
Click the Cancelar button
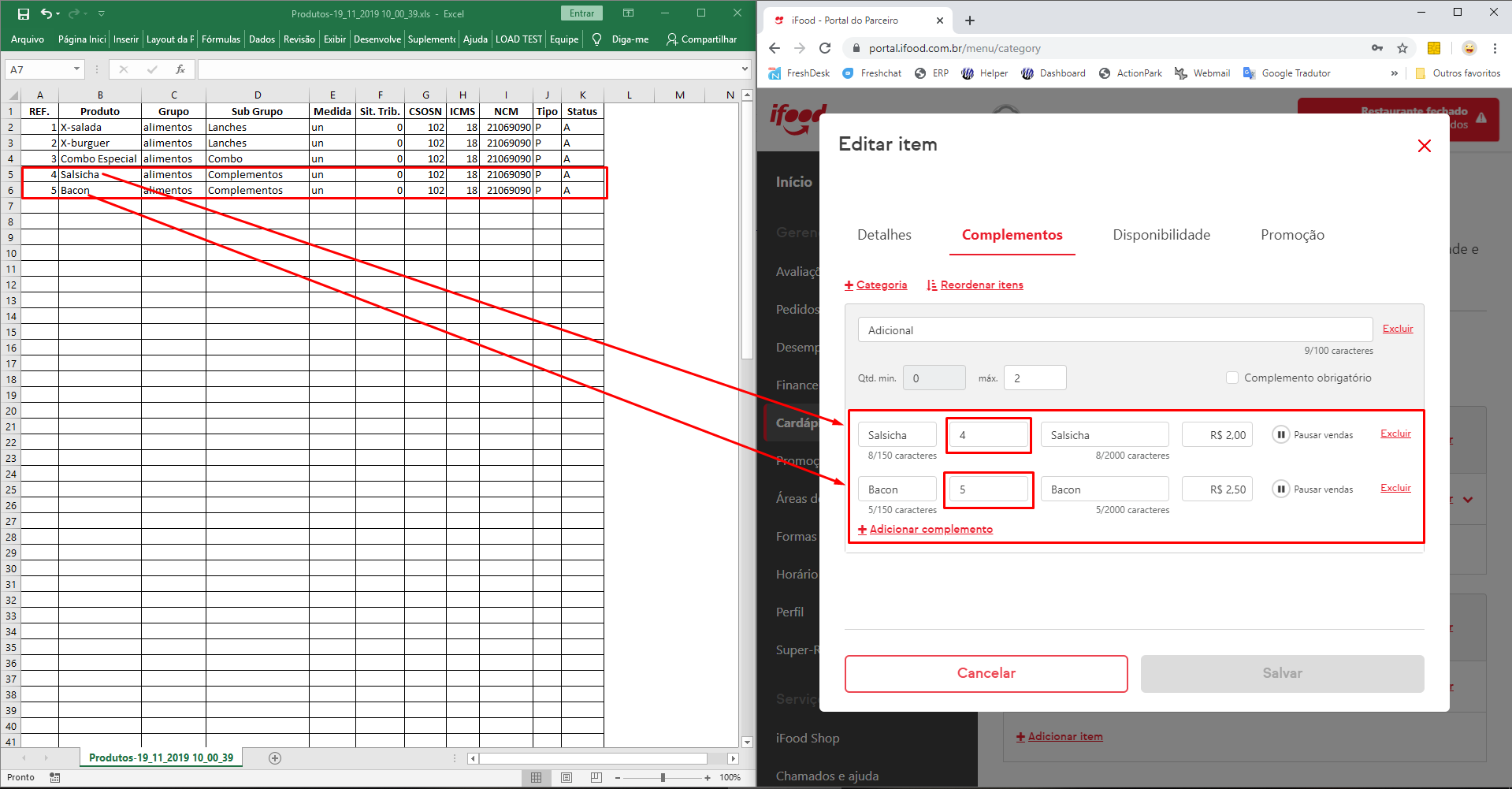pos(986,673)
